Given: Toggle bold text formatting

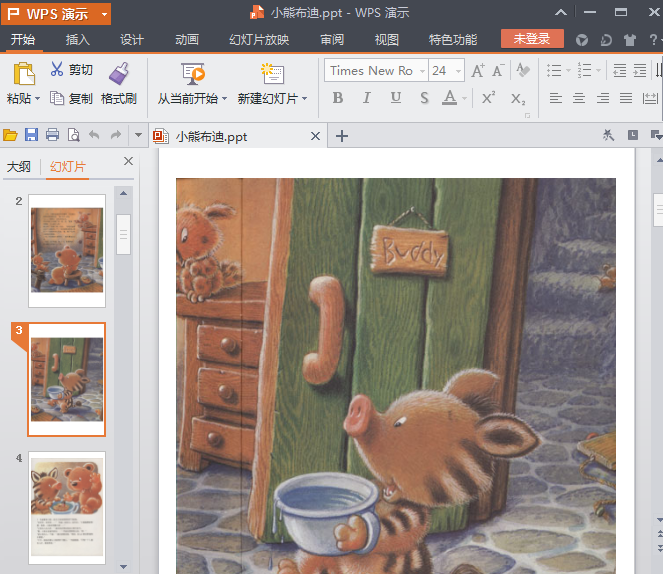Looking at the screenshot, I should point(337,98).
